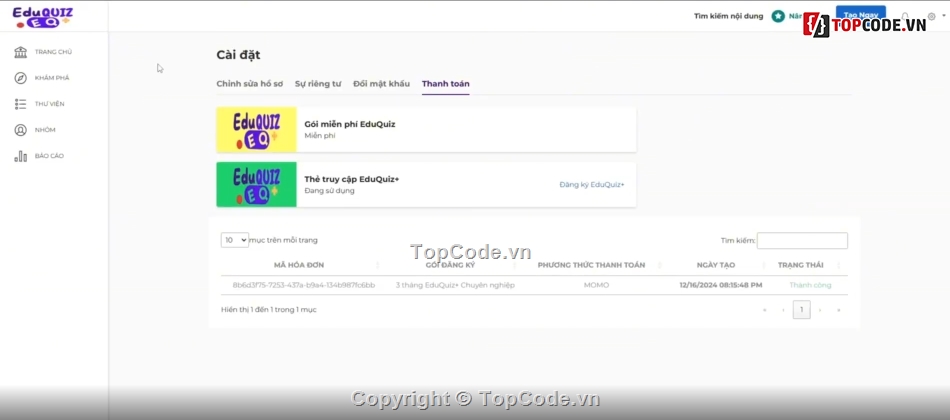Open the Nhóm user icon
Image resolution: width=950 pixels, height=420 pixels.
pyautogui.click(x=21, y=130)
